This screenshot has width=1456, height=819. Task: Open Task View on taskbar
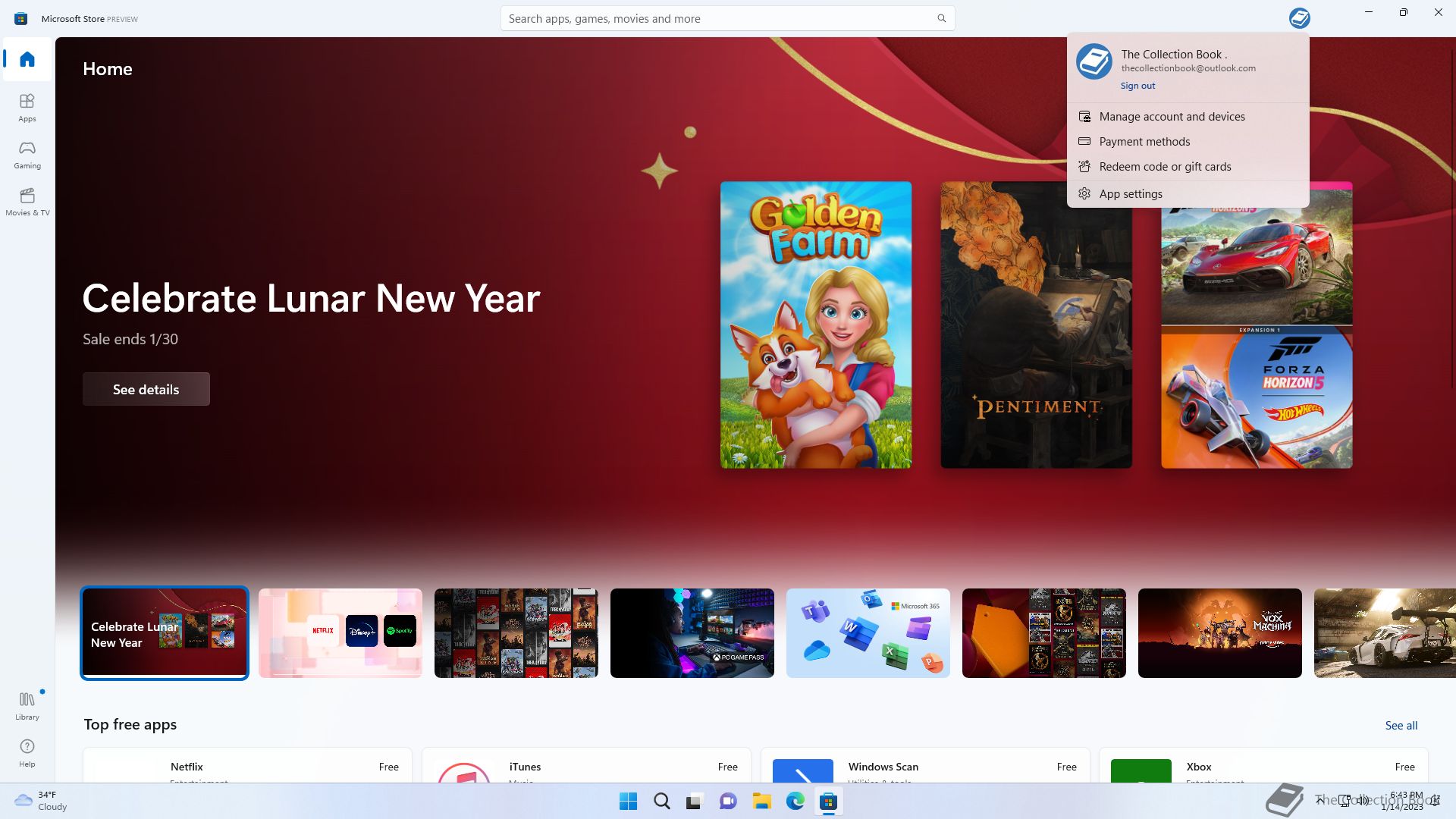(x=695, y=802)
